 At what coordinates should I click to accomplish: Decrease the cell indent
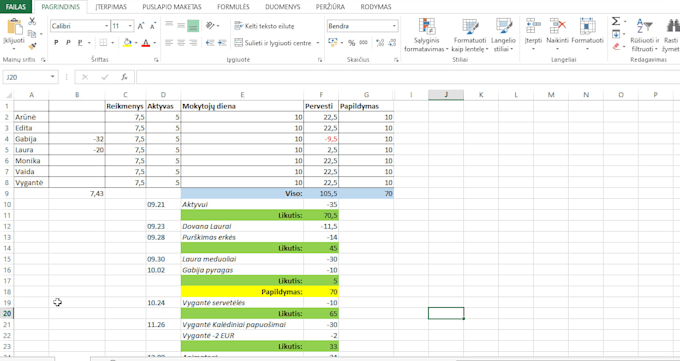[210, 43]
